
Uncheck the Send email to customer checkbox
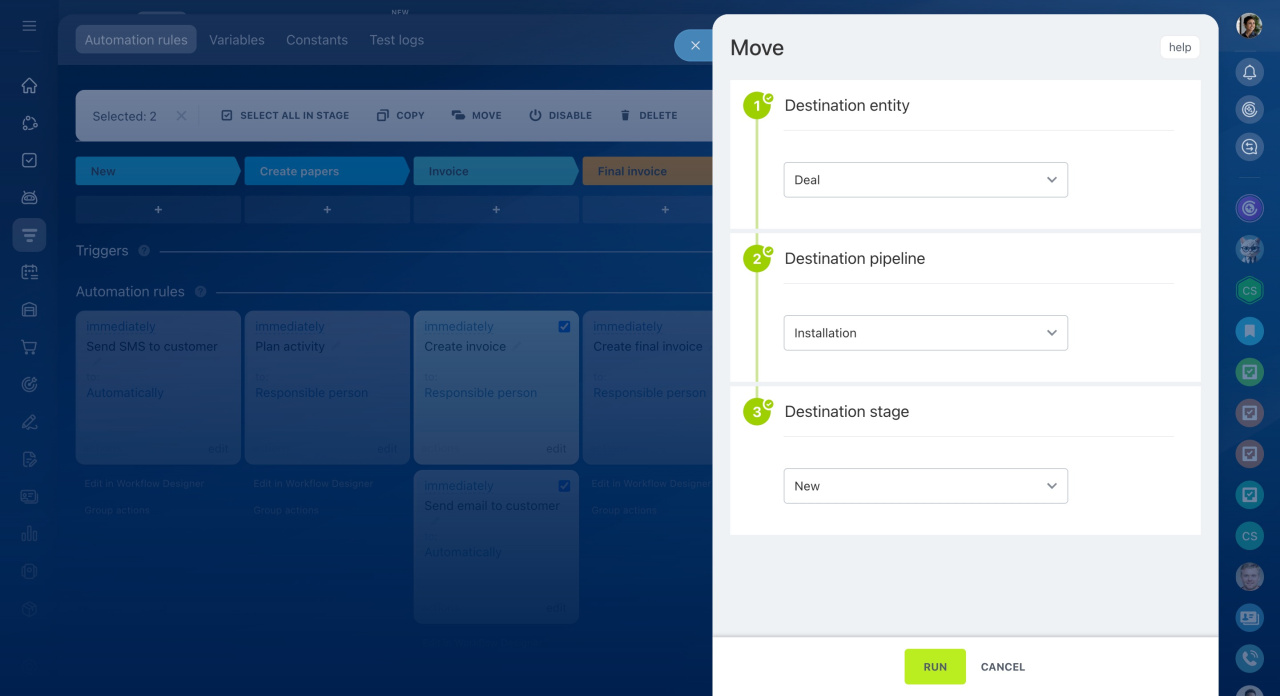pos(564,486)
